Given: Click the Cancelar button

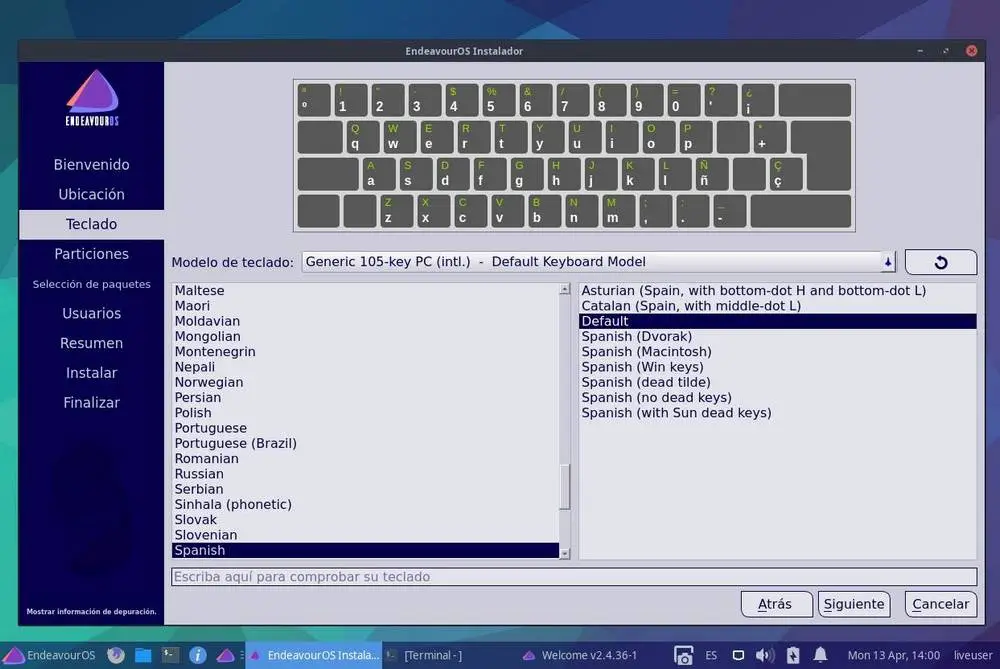Looking at the screenshot, I should 941,604.
